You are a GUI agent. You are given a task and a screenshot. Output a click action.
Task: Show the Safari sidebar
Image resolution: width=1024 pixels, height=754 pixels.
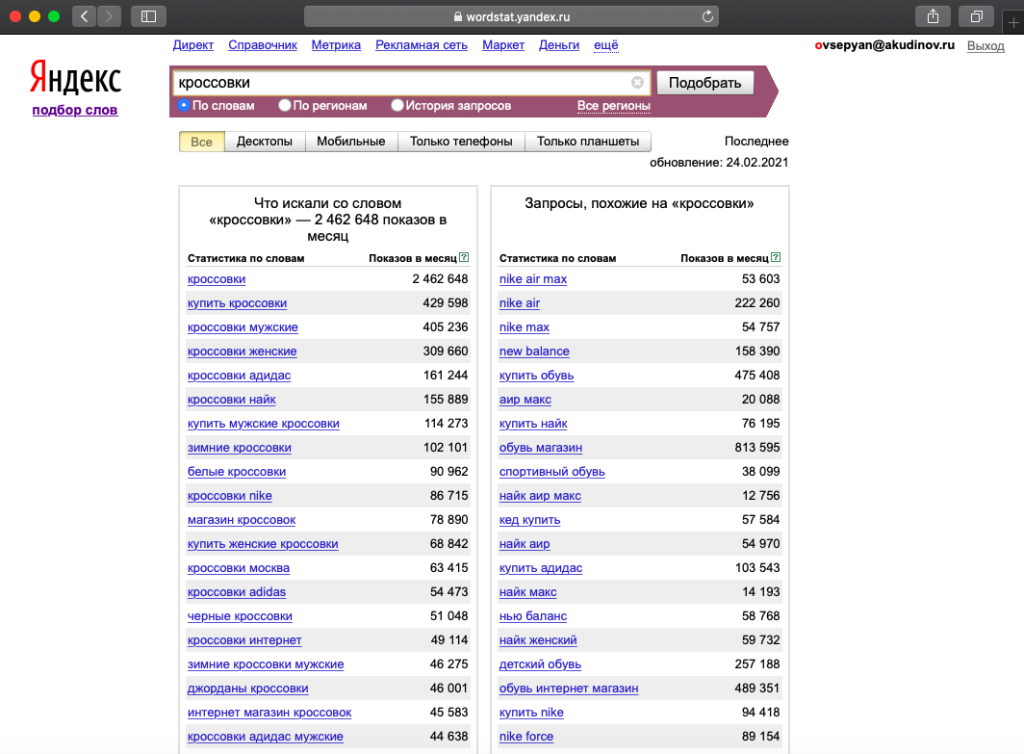coord(148,16)
